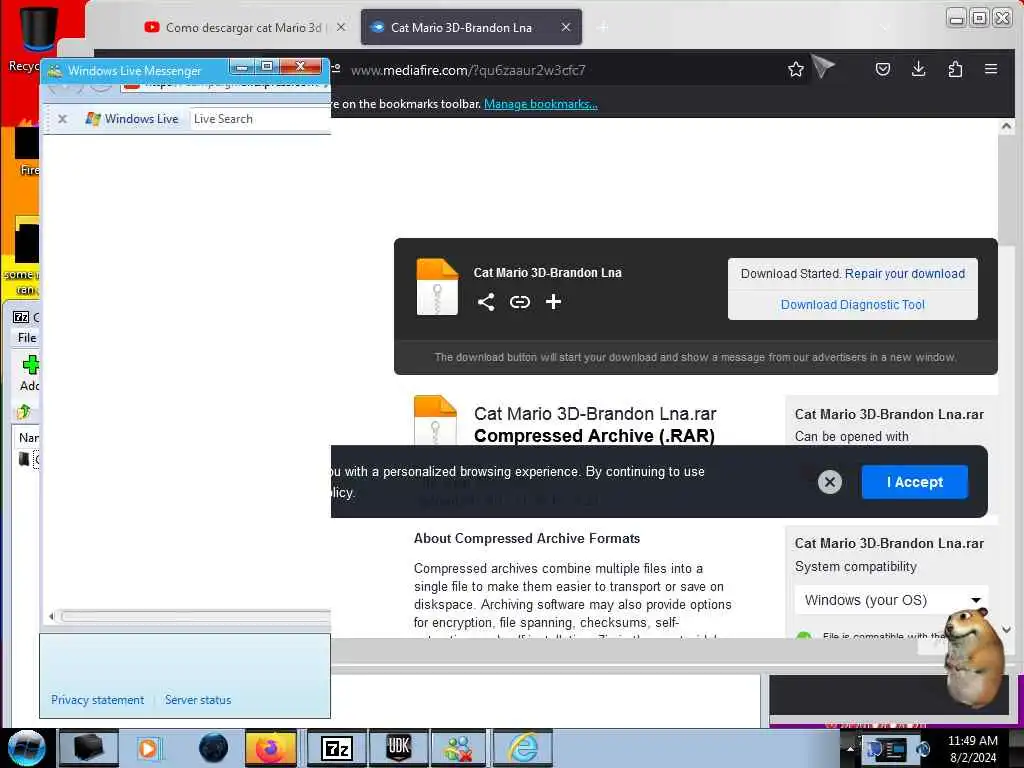Viewport: 1024px width, 768px height.
Task: Open UDK from the taskbar
Action: [x=398, y=748]
